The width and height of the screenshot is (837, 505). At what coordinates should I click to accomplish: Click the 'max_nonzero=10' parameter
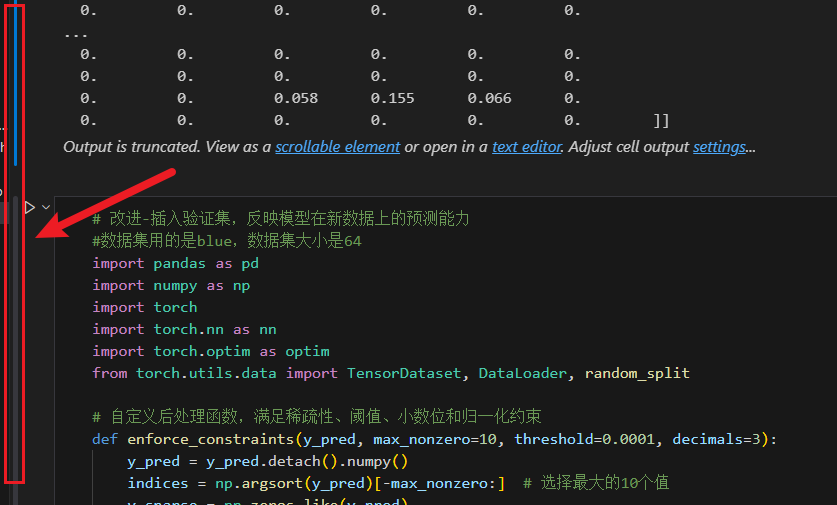[x=435, y=439]
